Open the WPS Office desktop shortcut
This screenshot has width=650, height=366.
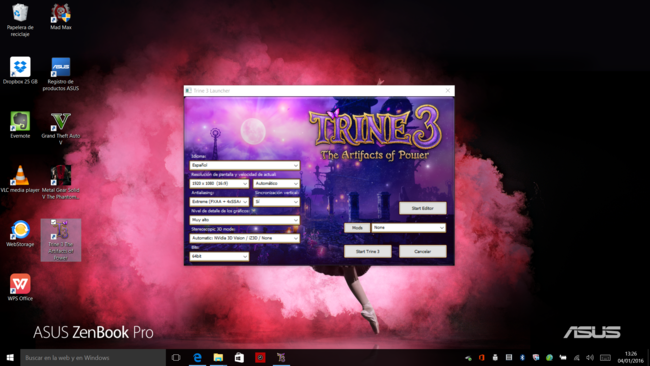pos(20,287)
